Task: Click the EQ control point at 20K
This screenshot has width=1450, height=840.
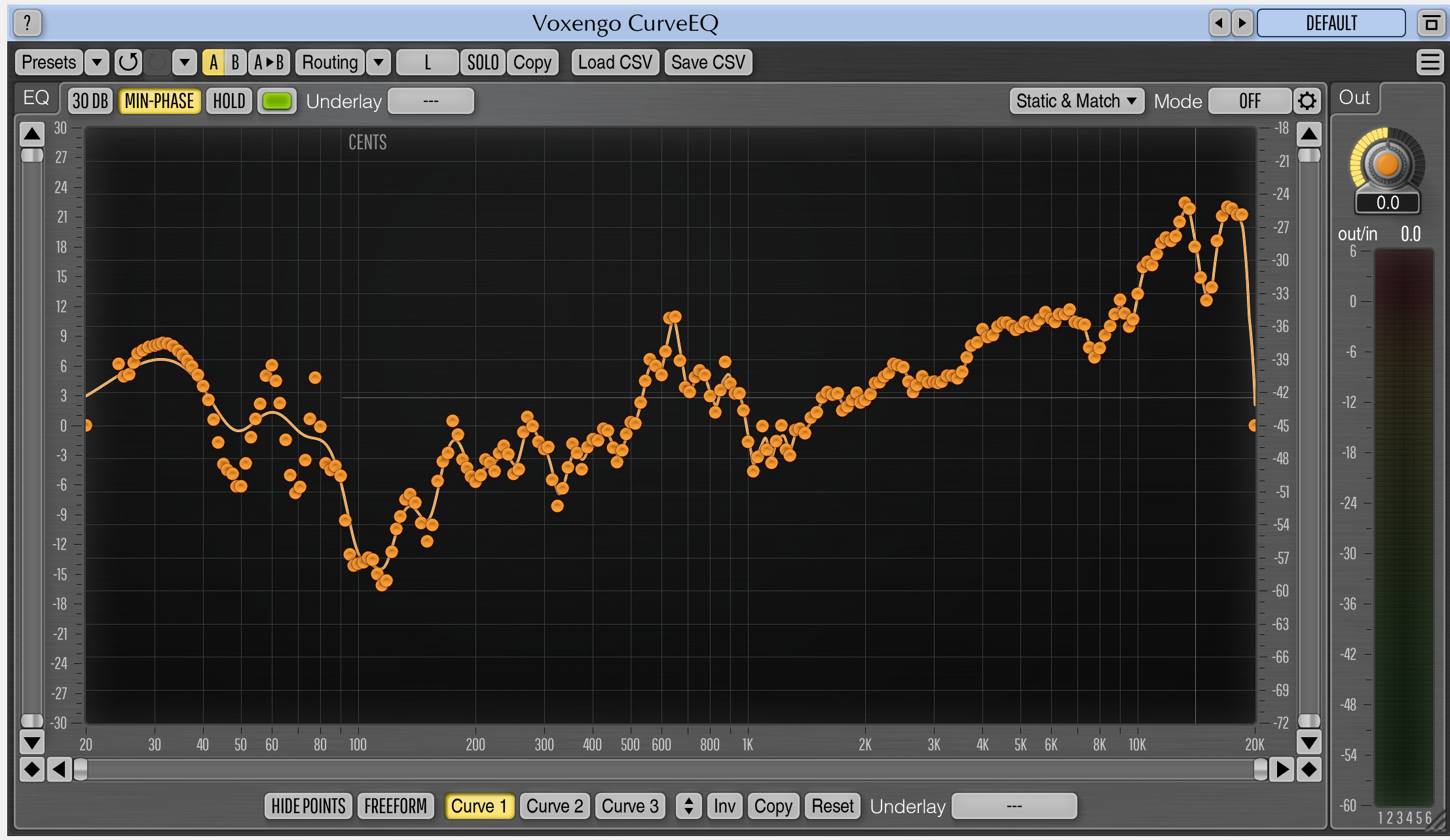Action: pyautogui.click(x=1253, y=425)
